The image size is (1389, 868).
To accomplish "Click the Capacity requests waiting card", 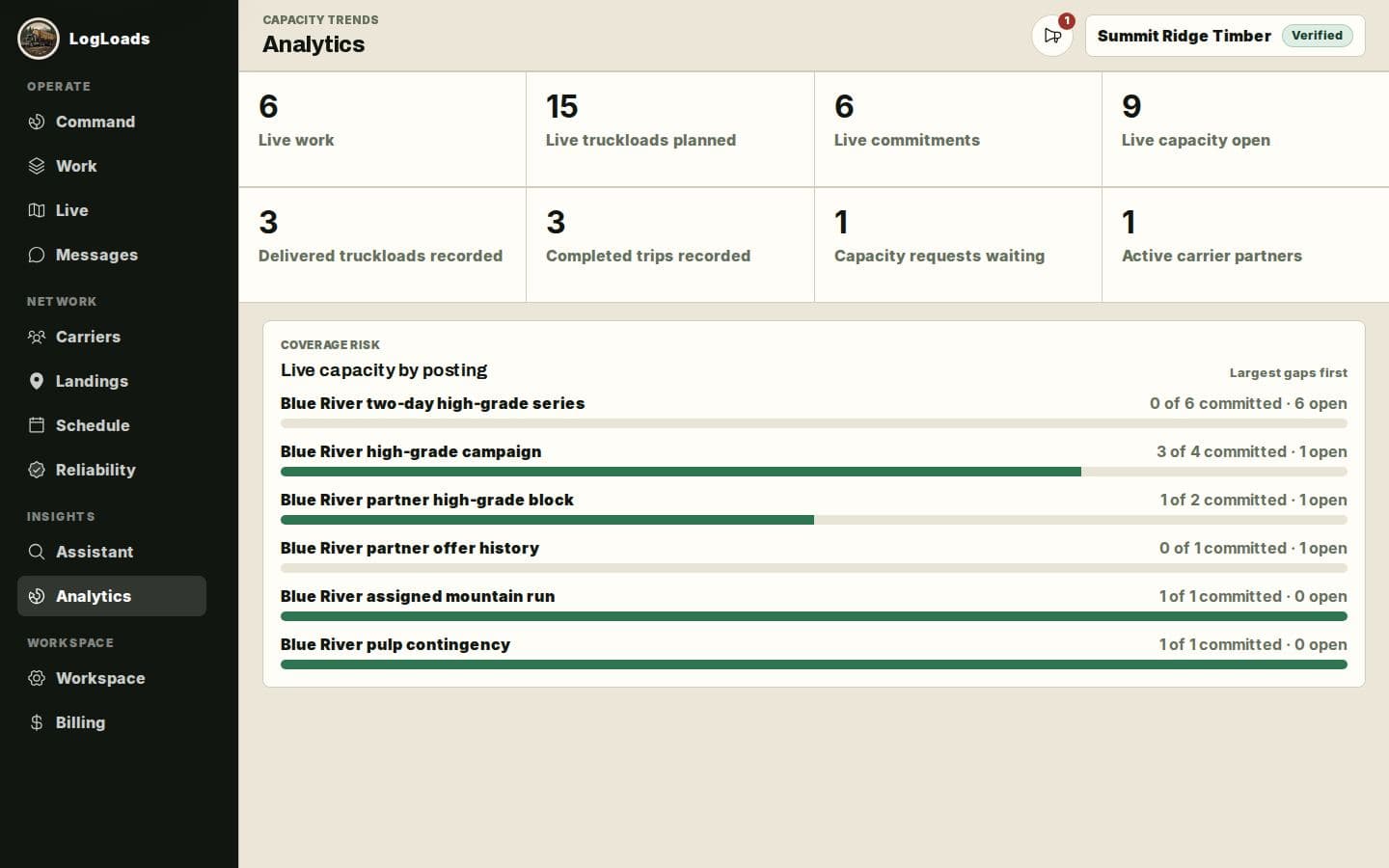I will click(958, 245).
